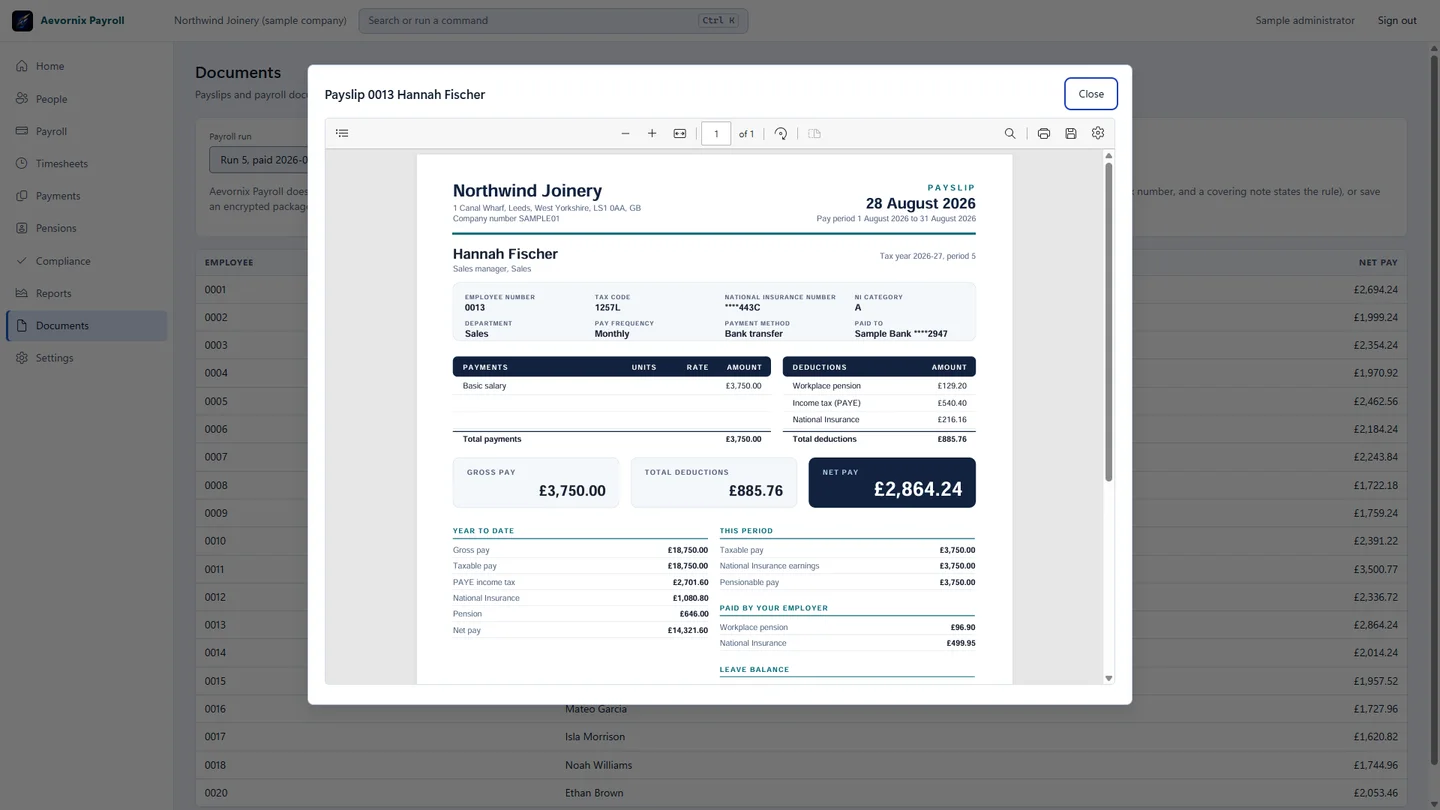Click the Documents page heading

(238, 72)
